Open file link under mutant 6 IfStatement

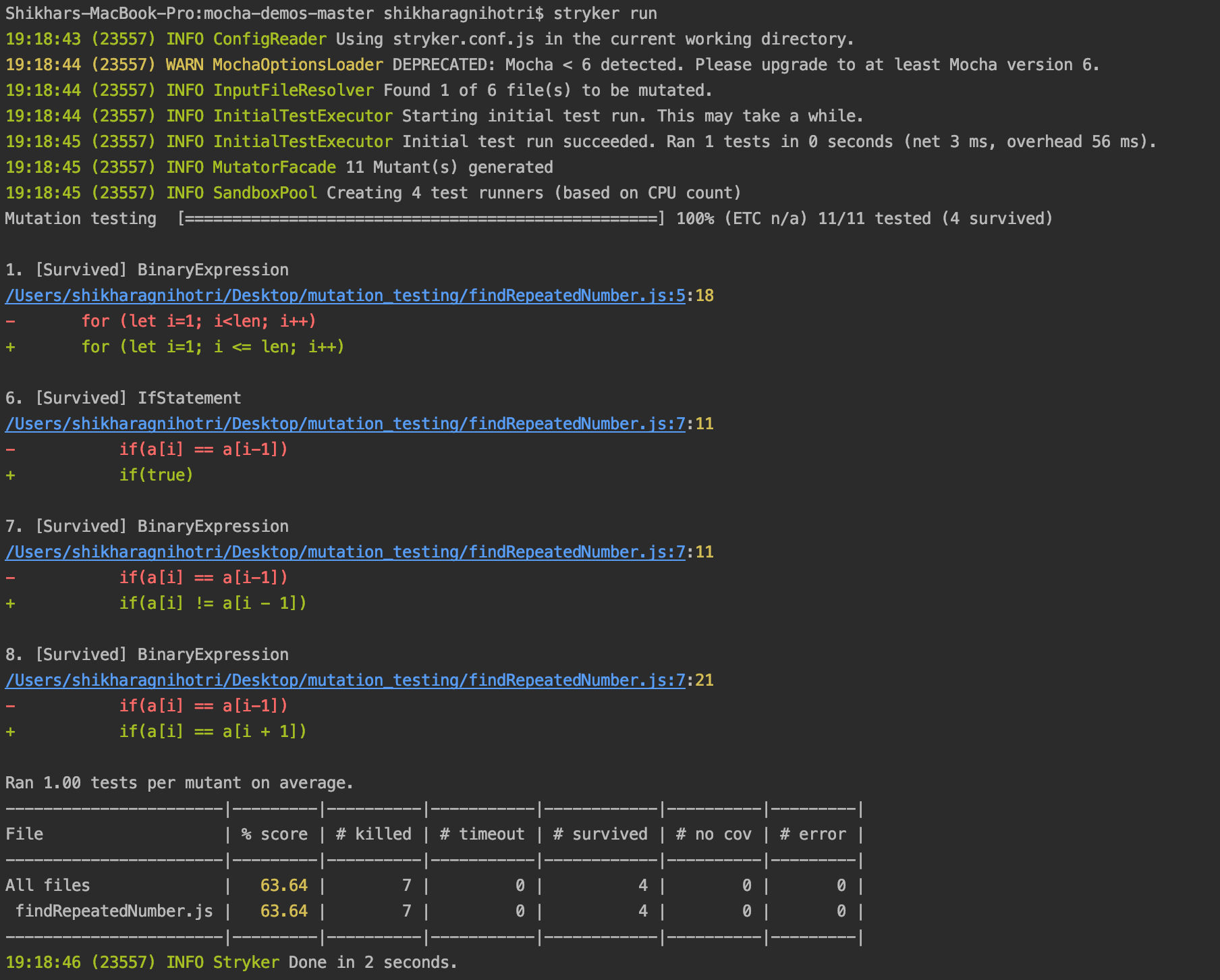pos(345,424)
